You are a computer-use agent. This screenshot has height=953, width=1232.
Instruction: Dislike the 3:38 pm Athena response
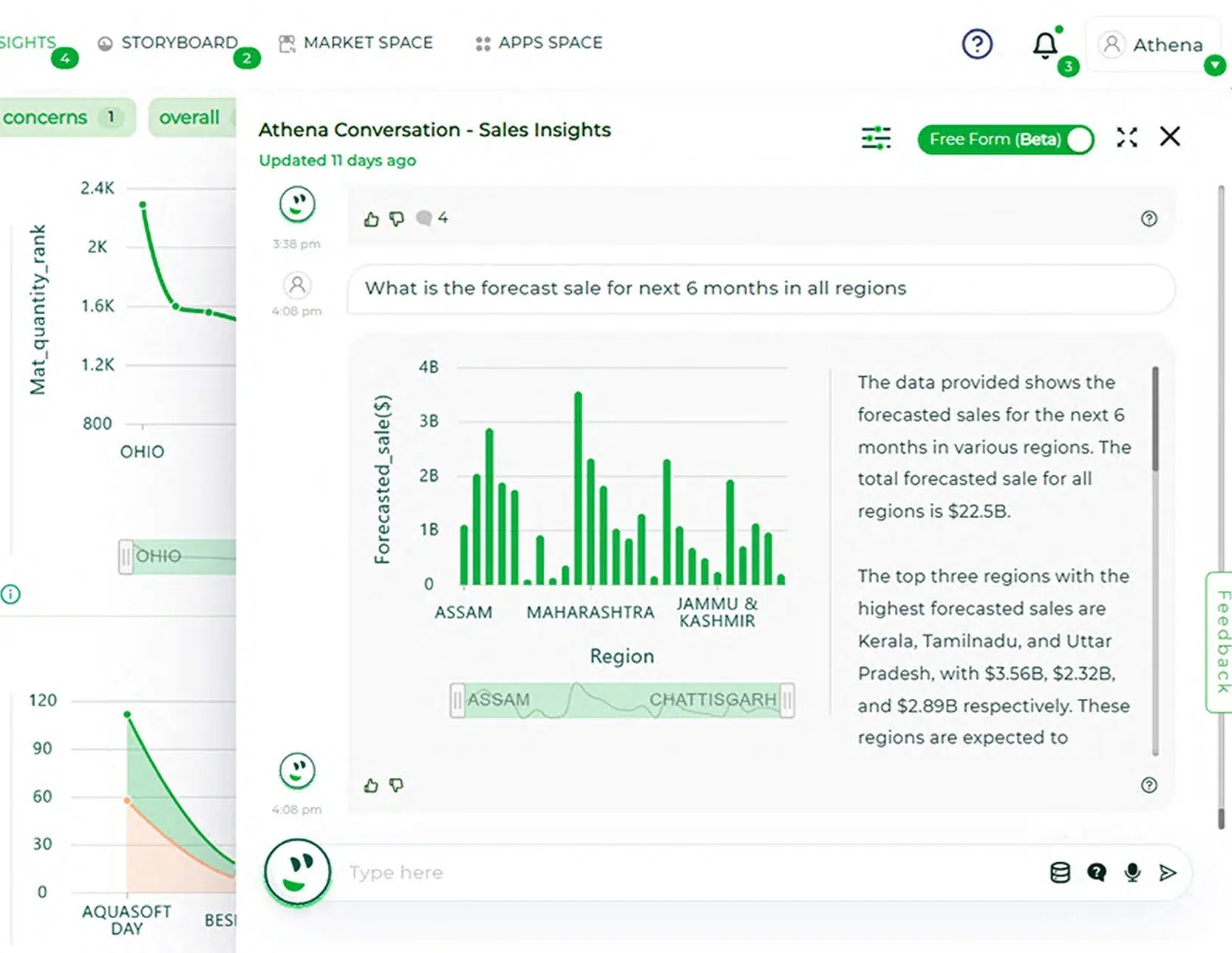pos(397,219)
